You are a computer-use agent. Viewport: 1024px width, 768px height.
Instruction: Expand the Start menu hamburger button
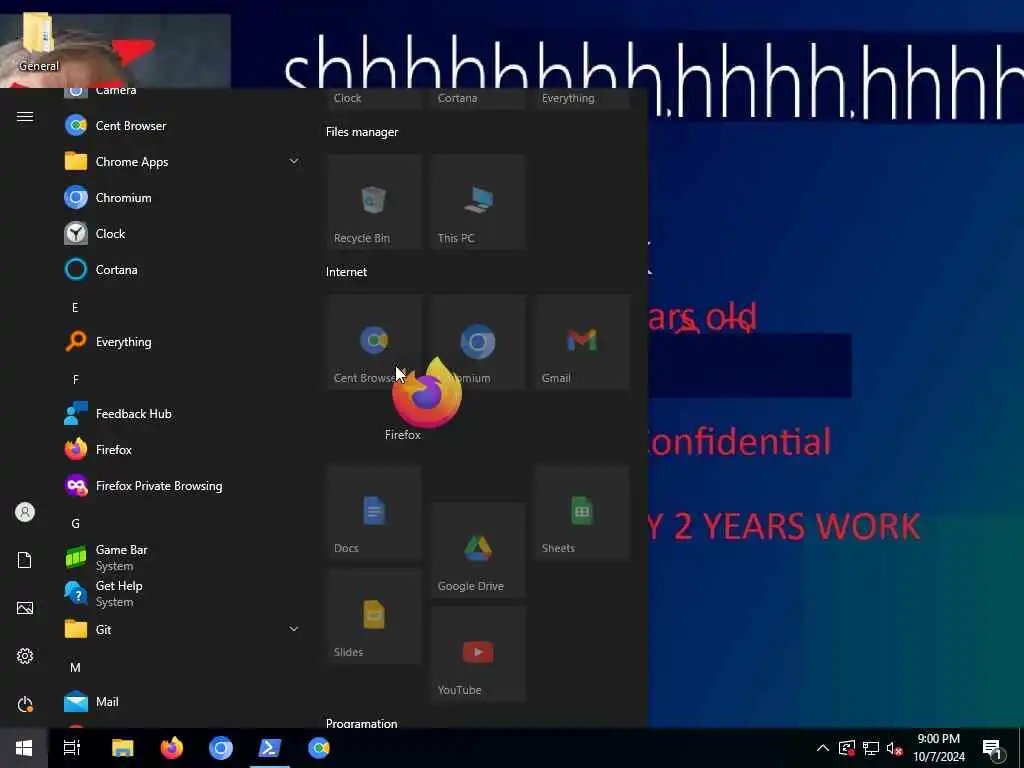tap(25, 116)
